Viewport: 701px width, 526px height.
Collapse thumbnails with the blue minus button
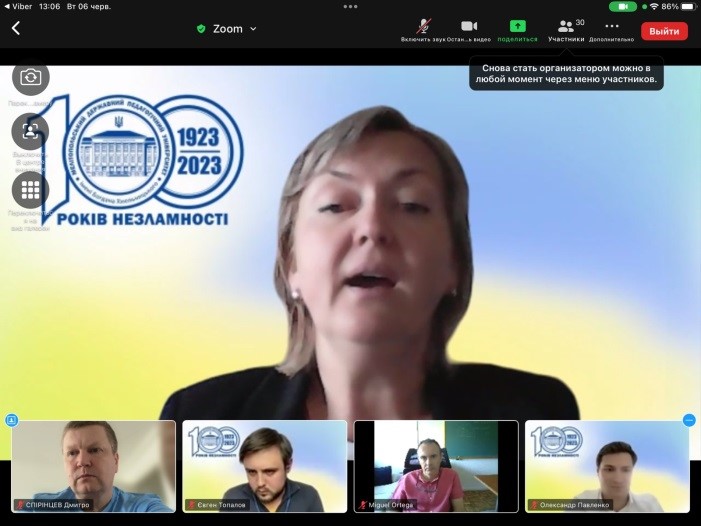[x=689, y=420]
